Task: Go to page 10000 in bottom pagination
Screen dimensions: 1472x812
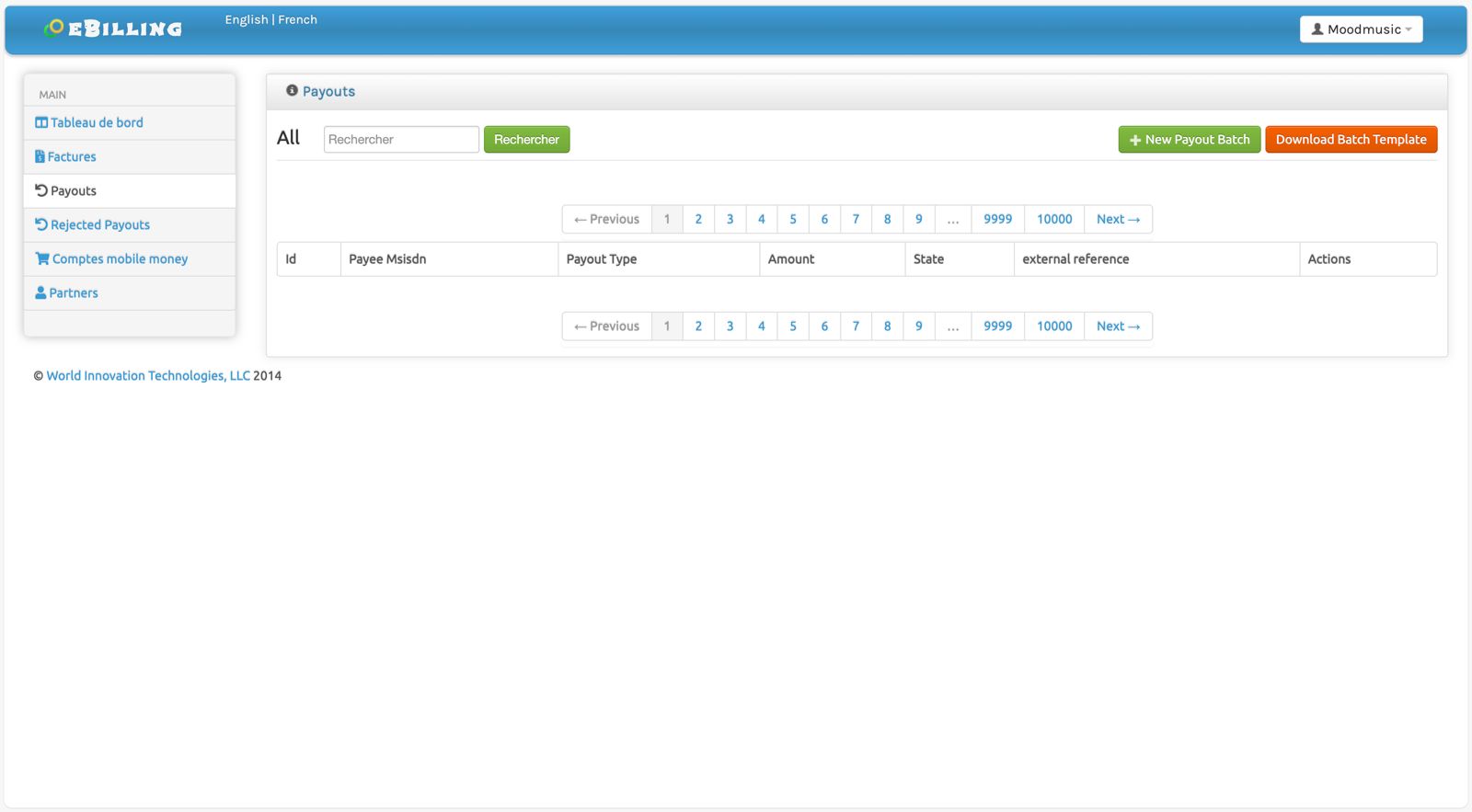Action: click(x=1054, y=326)
